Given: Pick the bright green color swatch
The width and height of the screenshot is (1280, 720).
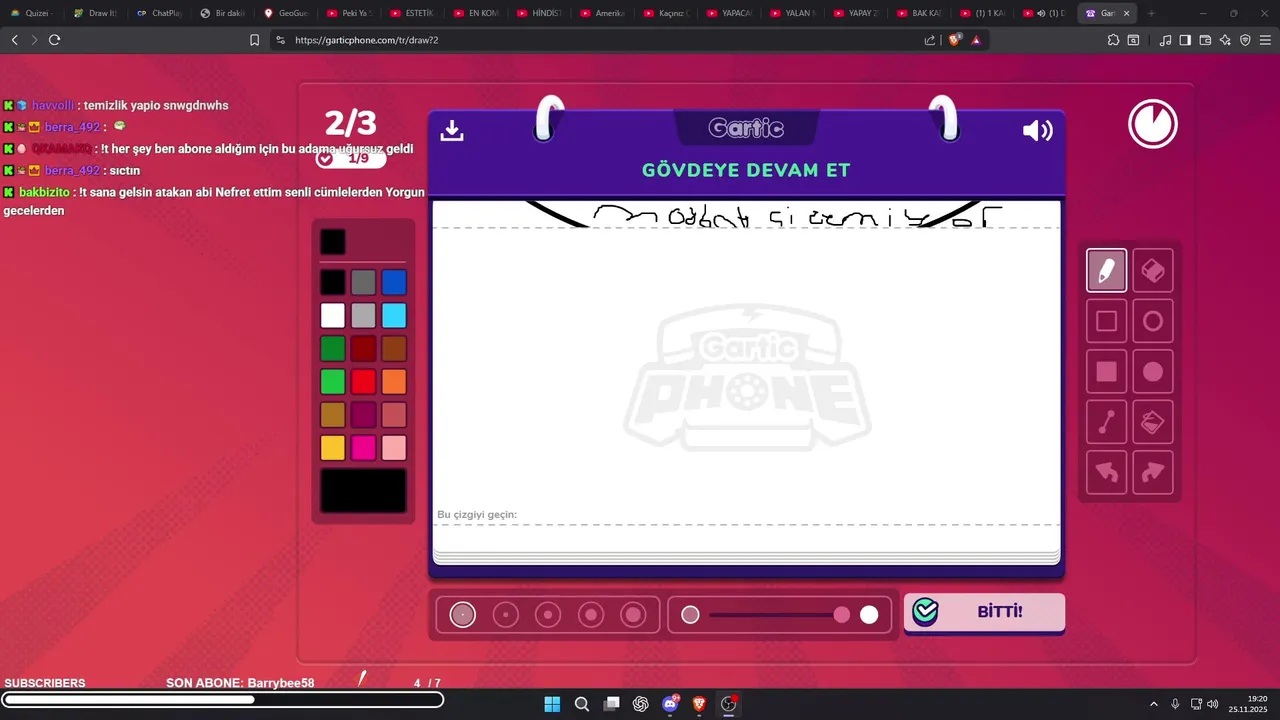Looking at the screenshot, I should (x=333, y=382).
